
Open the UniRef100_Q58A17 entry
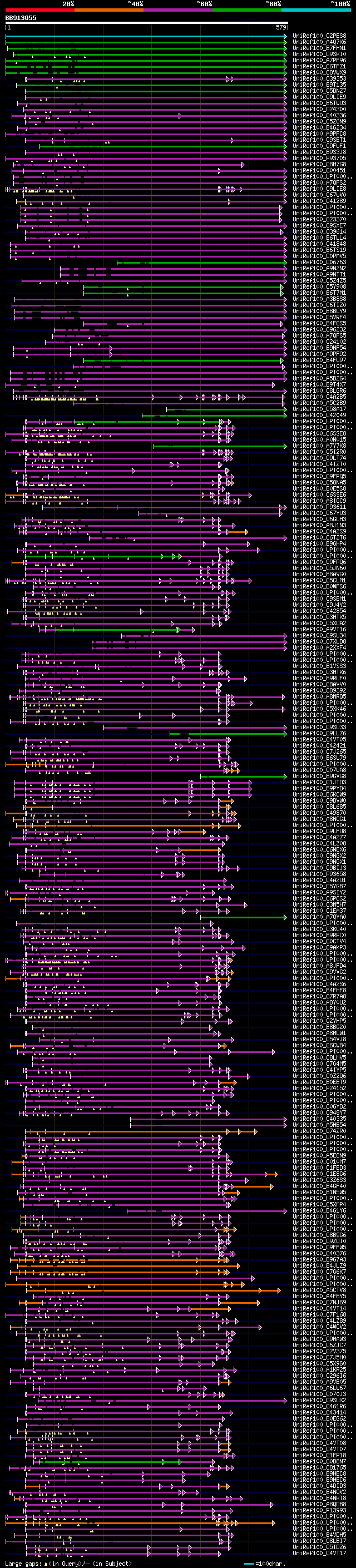(x=319, y=409)
